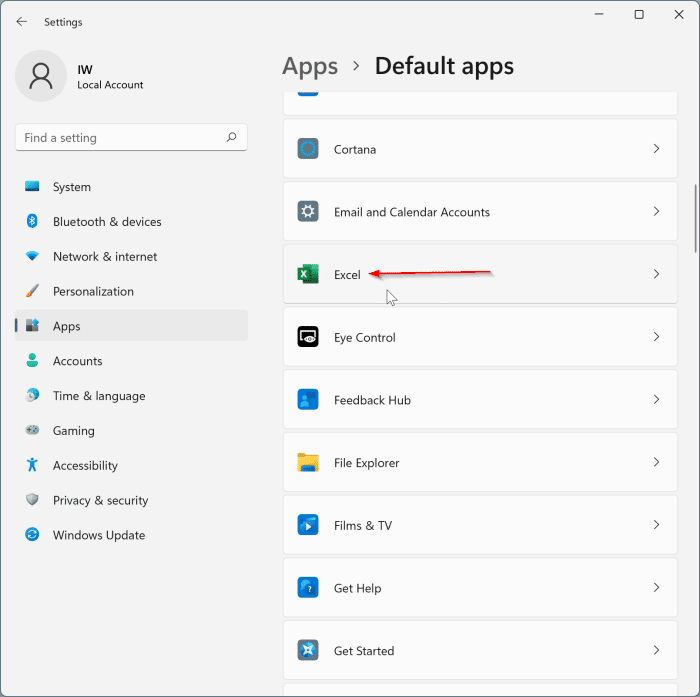Click the Privacy shield icon

32,500
